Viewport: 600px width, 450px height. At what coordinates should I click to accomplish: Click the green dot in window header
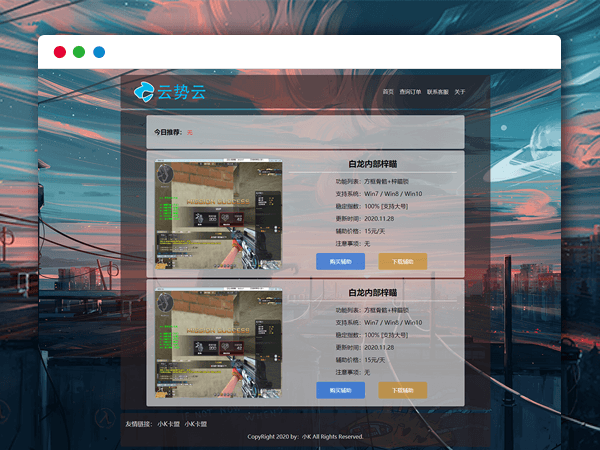79,52
